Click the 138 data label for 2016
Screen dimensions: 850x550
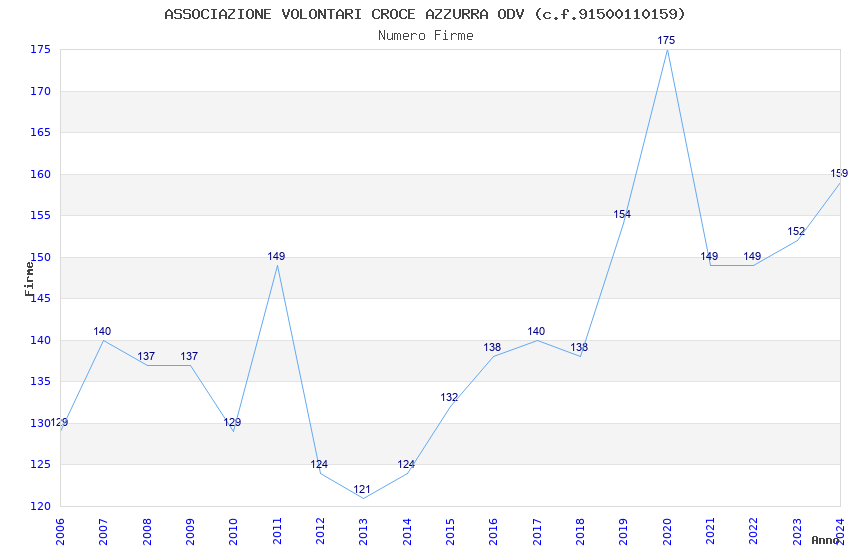(492, 347)
